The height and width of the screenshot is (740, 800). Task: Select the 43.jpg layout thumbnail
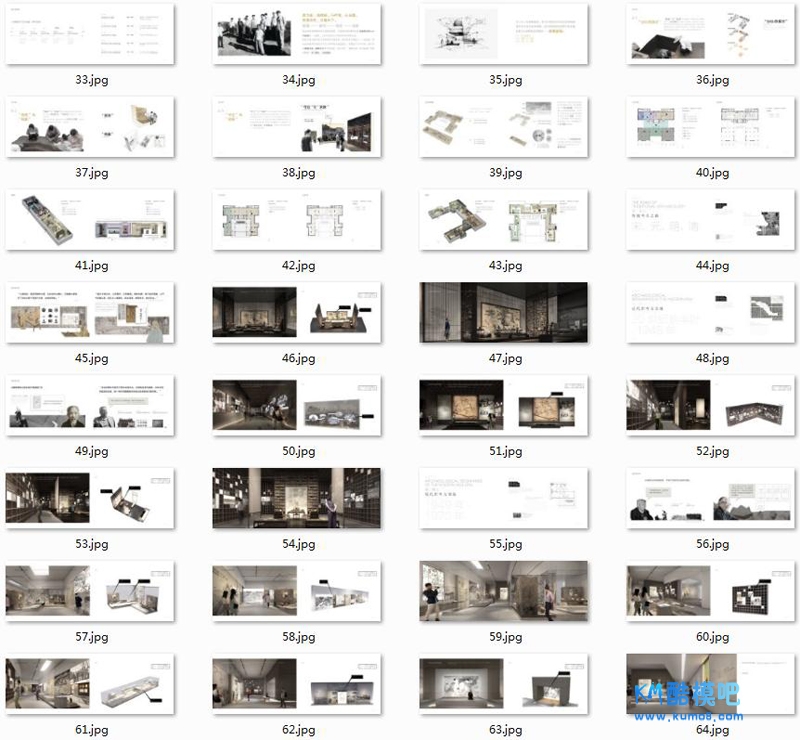tap(504, 220)
